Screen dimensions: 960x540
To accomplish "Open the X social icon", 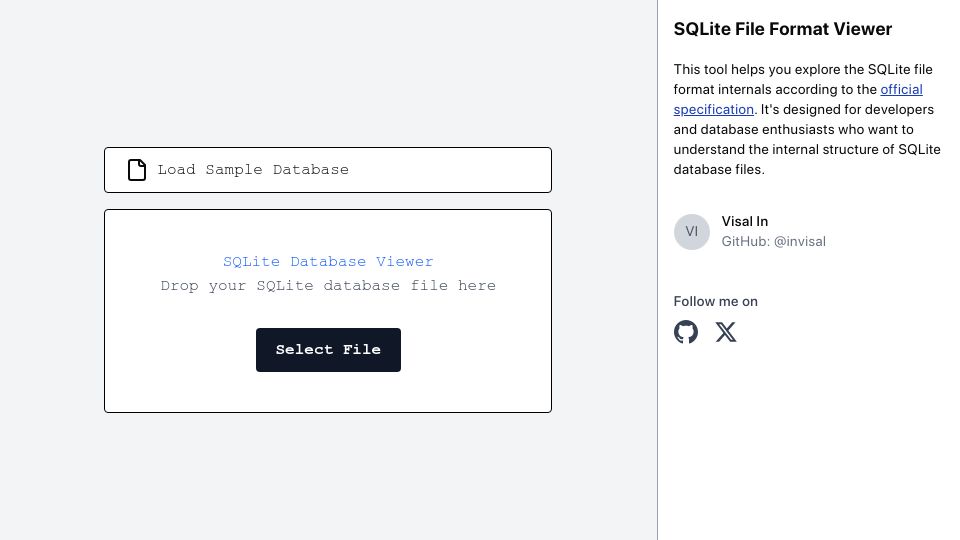I will 726,332.
